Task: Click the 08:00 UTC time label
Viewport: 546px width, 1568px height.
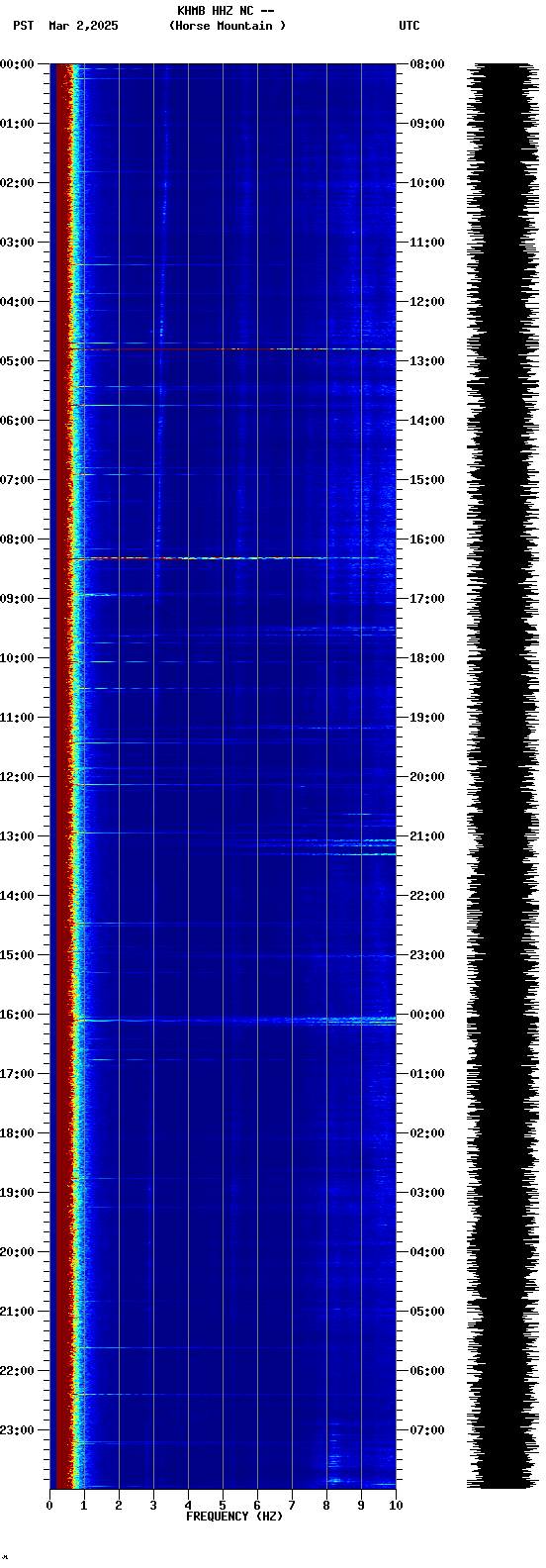Action: 426,64
